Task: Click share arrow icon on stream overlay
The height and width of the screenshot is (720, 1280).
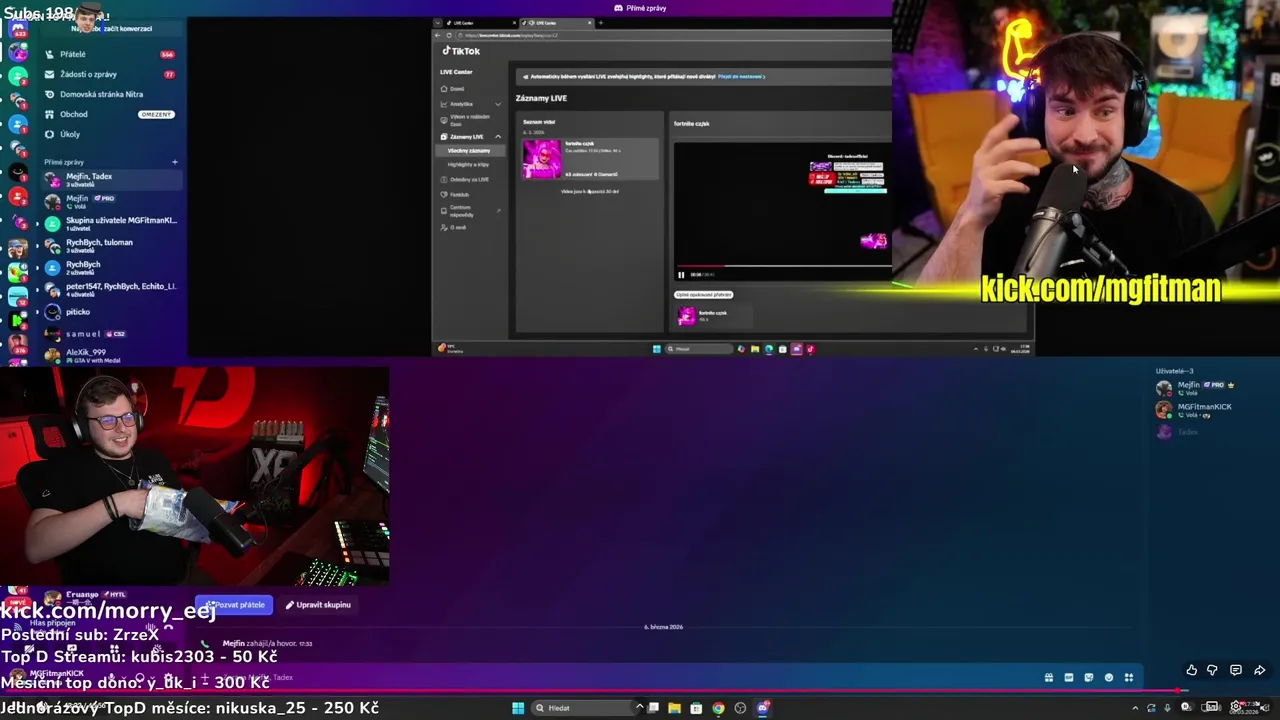Action: click(1259, 670)
